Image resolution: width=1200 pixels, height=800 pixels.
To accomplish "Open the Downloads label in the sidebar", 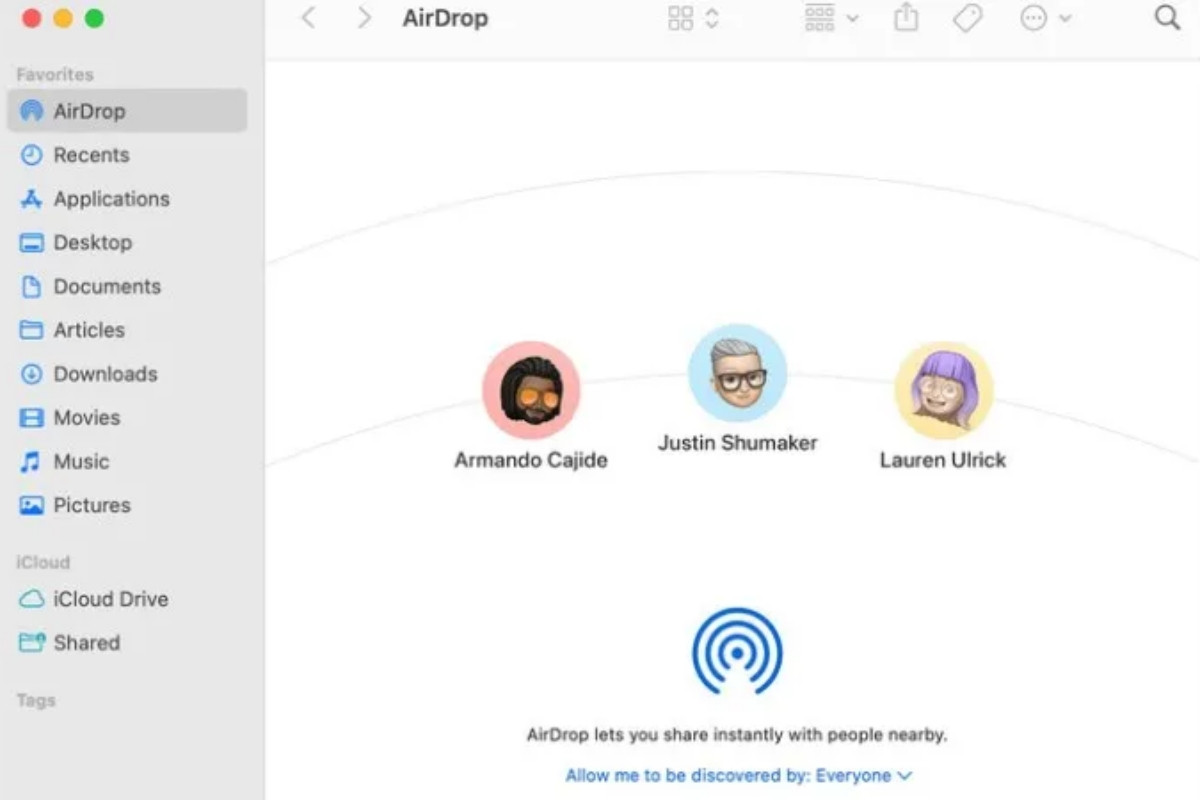I will (106, 374).
